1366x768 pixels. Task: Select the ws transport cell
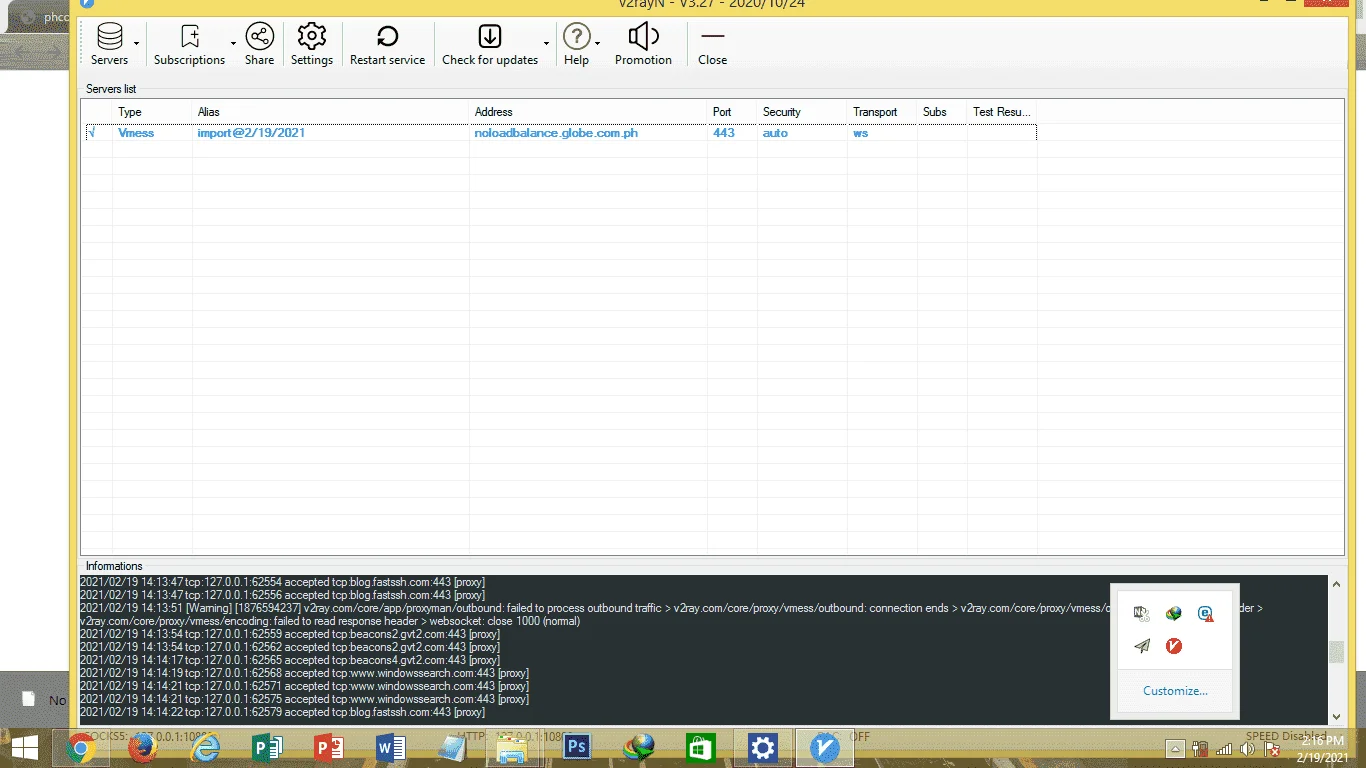tap(860, 133)
